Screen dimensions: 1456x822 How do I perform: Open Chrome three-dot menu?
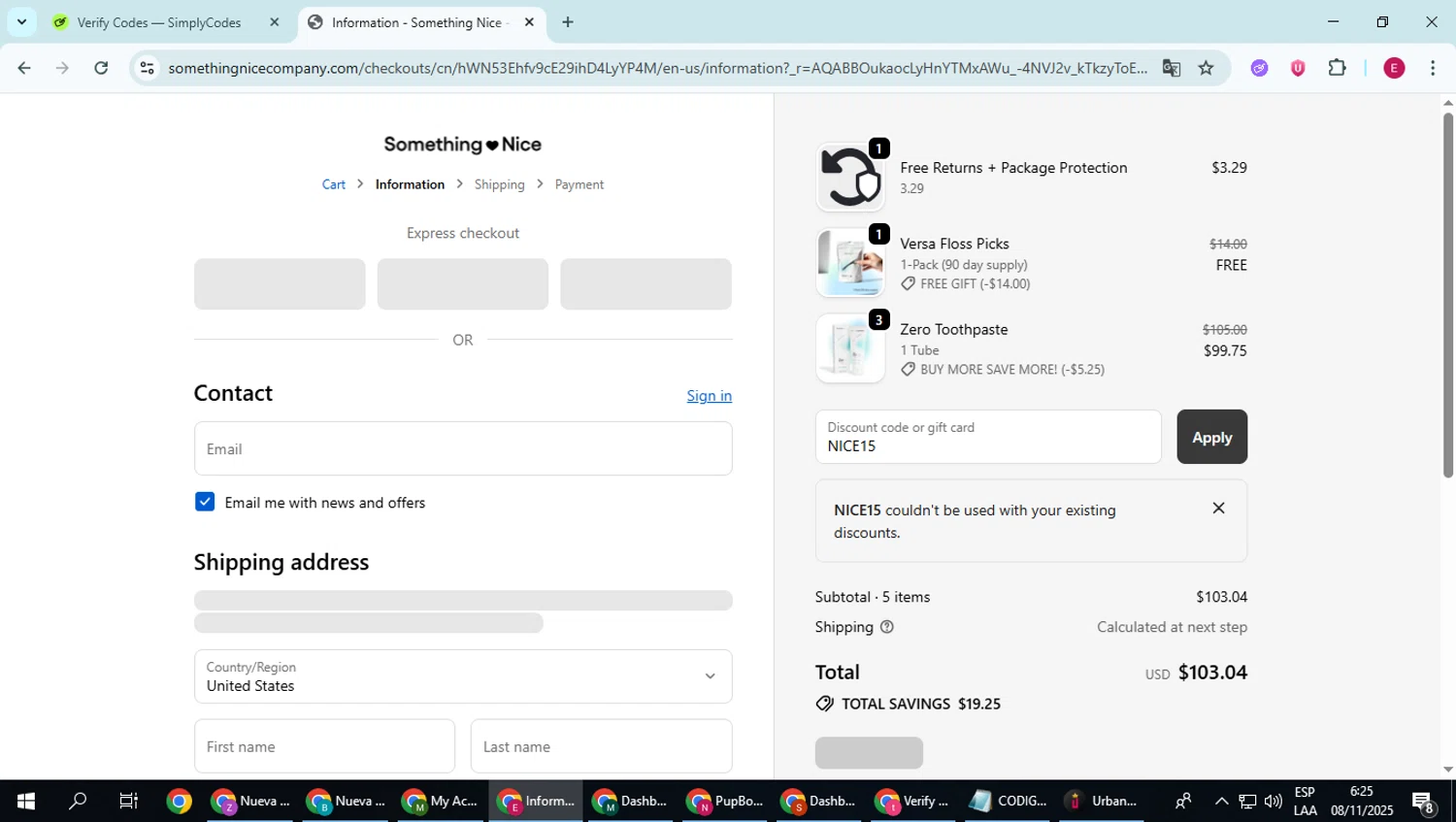click(x=1433, y=68)
